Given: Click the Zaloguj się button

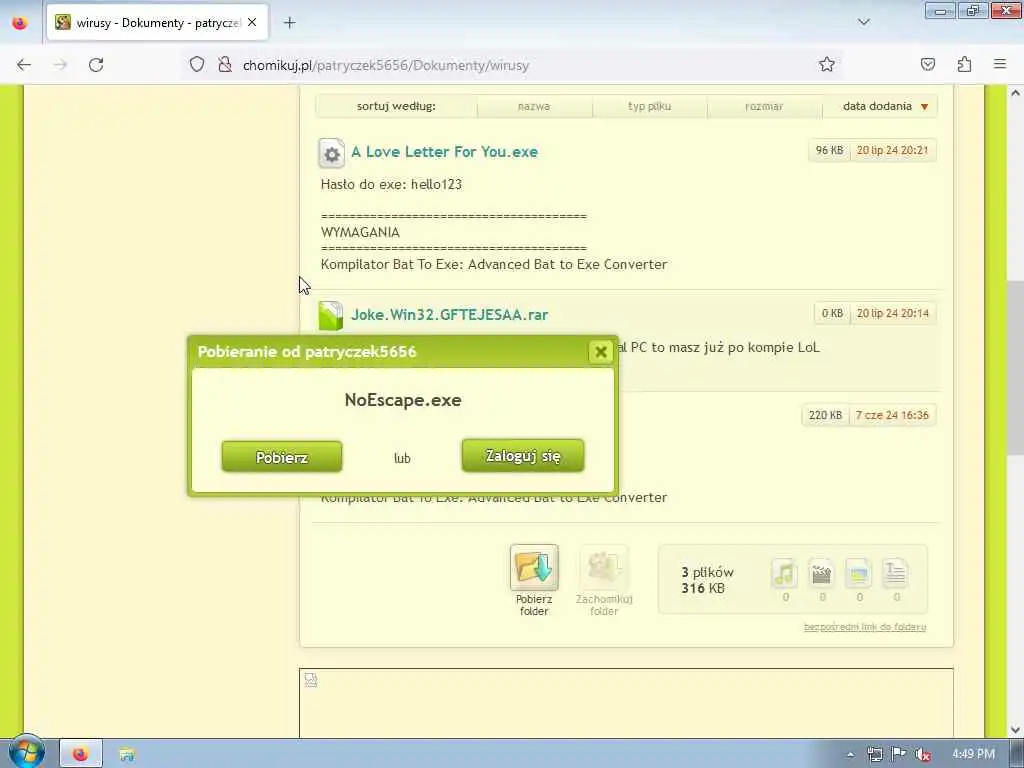Looking at the screenshot, I should [x=522, y=456].
